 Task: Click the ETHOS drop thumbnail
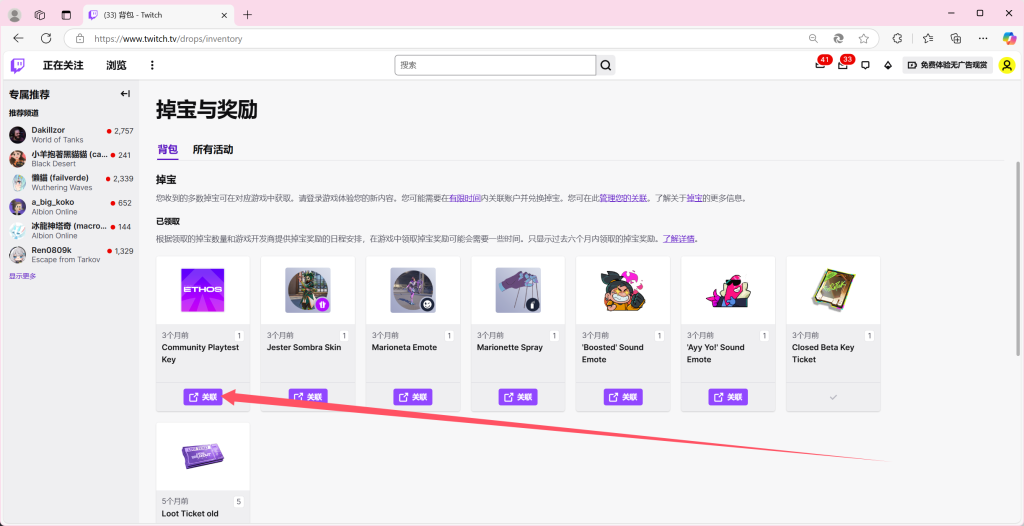click(202, 290)
